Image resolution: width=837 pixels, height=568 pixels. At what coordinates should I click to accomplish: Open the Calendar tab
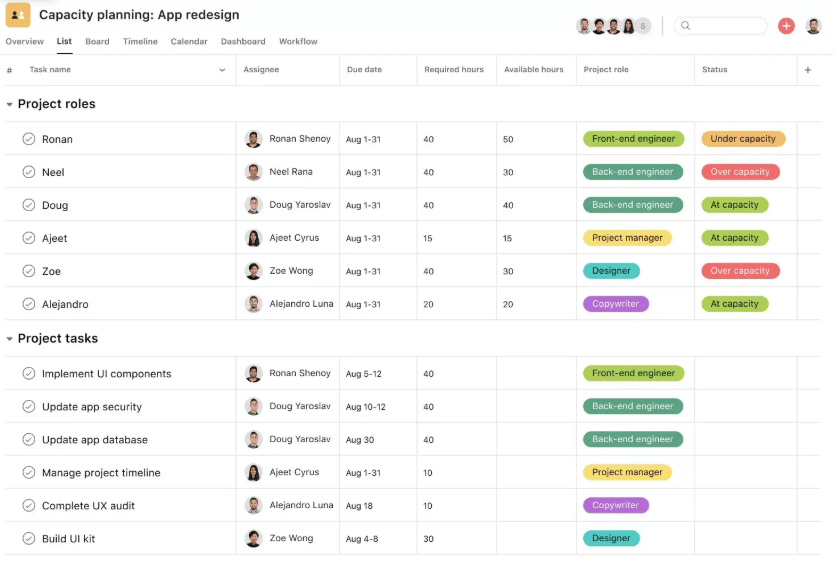click(x=189, y=42)
